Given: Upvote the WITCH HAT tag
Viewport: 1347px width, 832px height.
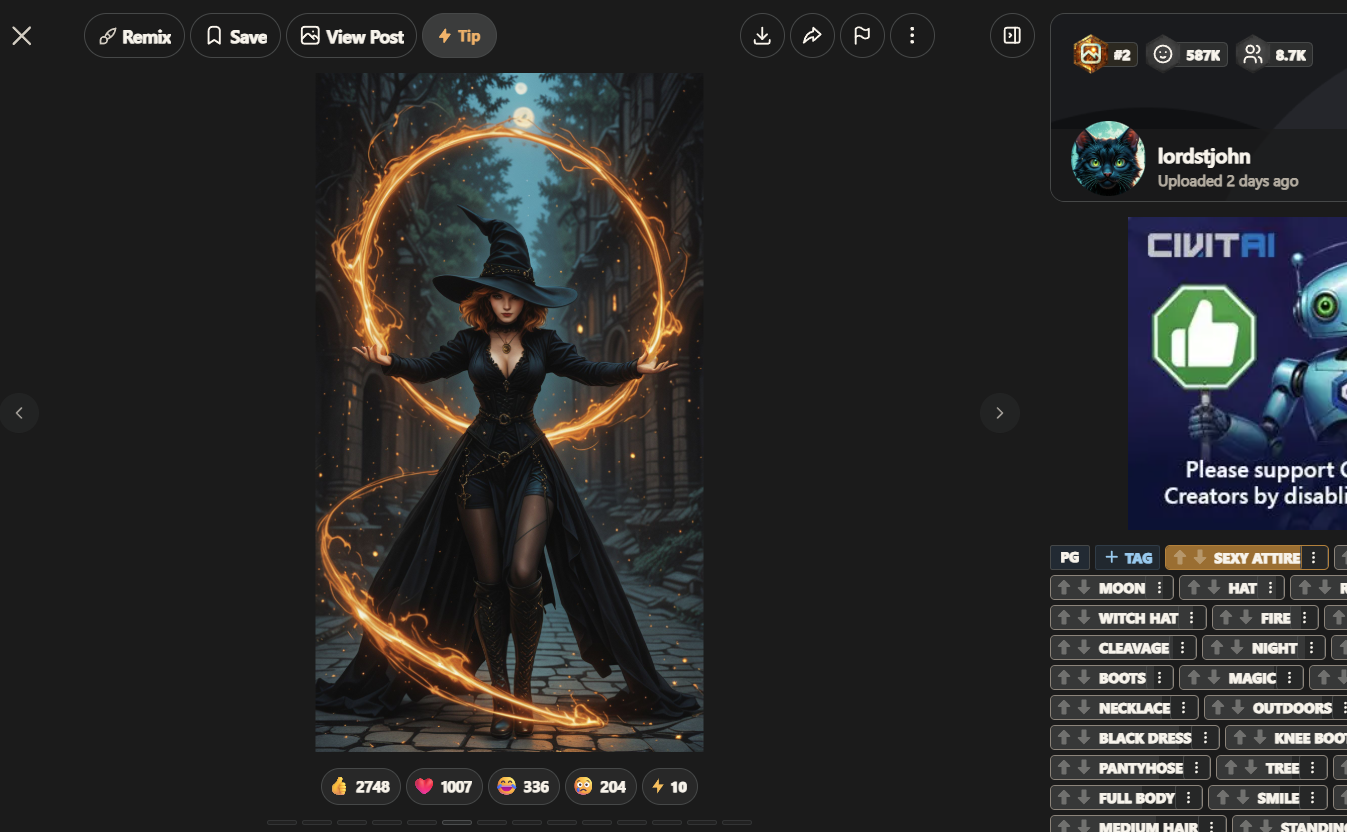Looking at the screenshot, I should tap(1065, 618).
